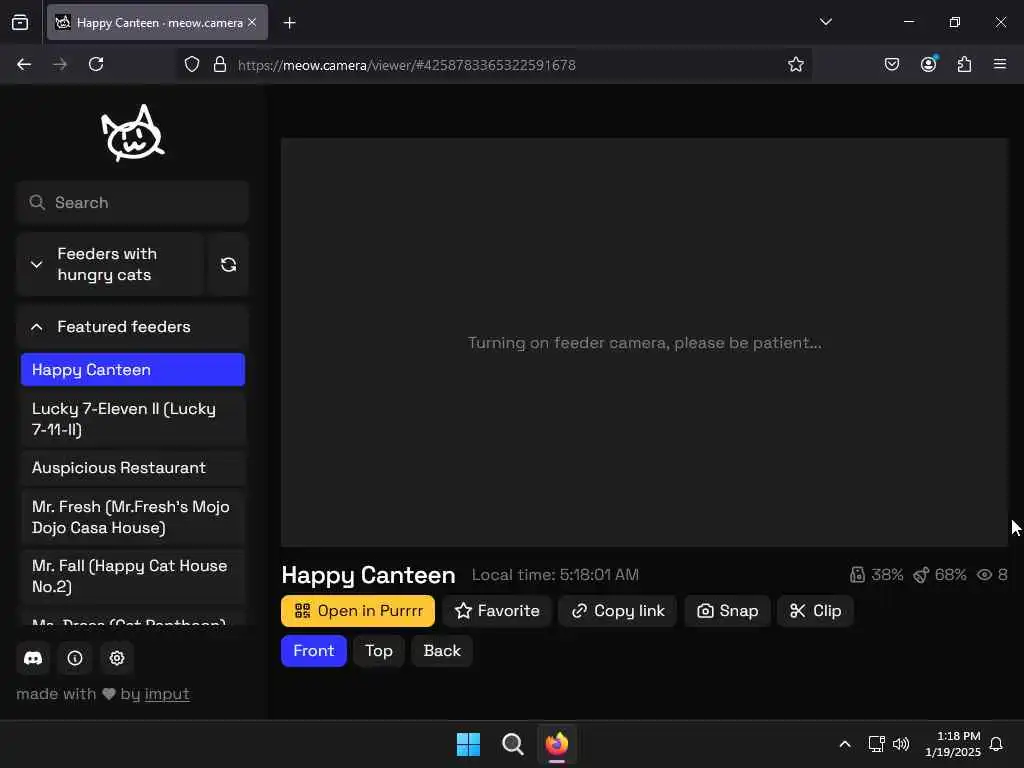This screenshot has width=1024, height=768.
Task: Select the Mr. Fall feeder
Action: (x=133, y=576)
